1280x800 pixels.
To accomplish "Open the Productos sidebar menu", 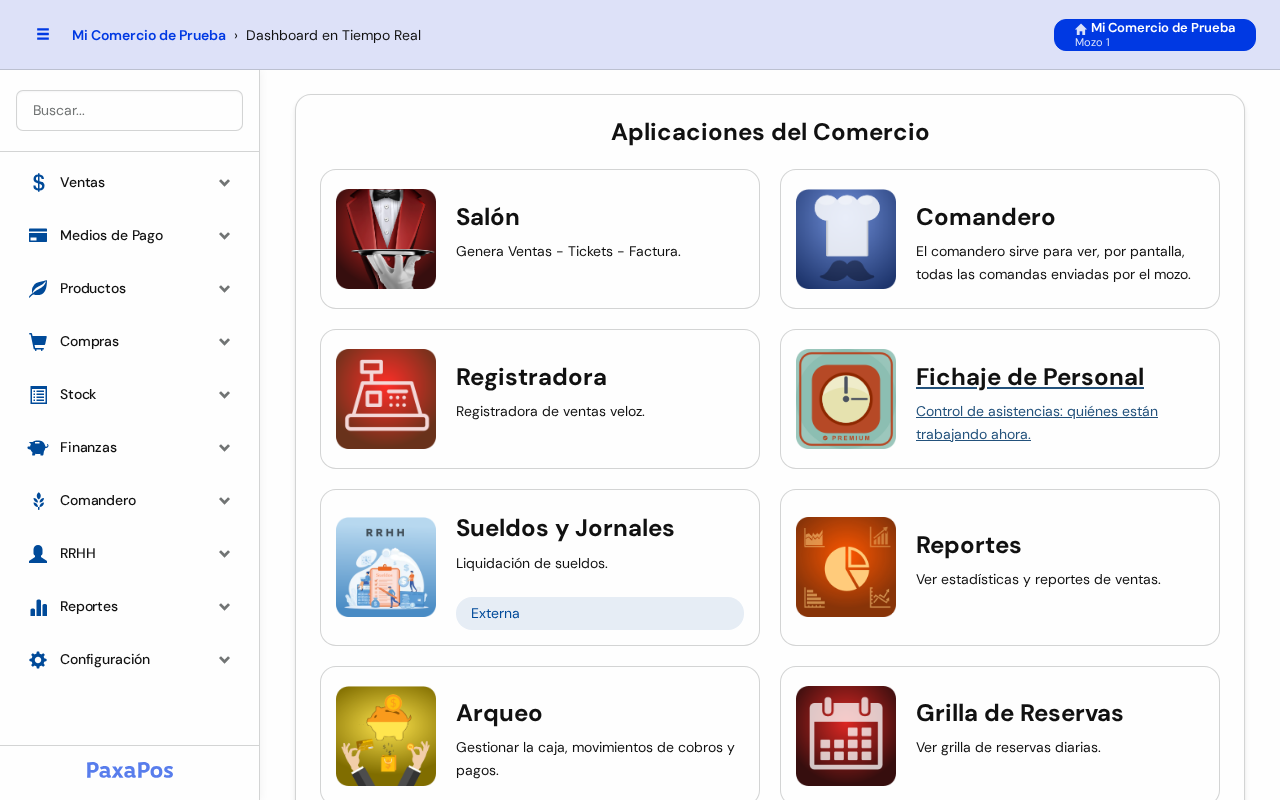I will 130,289.
